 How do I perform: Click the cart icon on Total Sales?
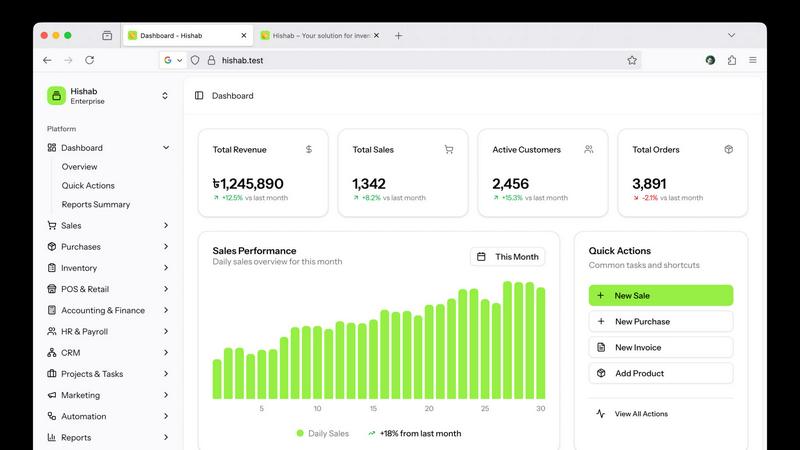(x=448, y=149)
